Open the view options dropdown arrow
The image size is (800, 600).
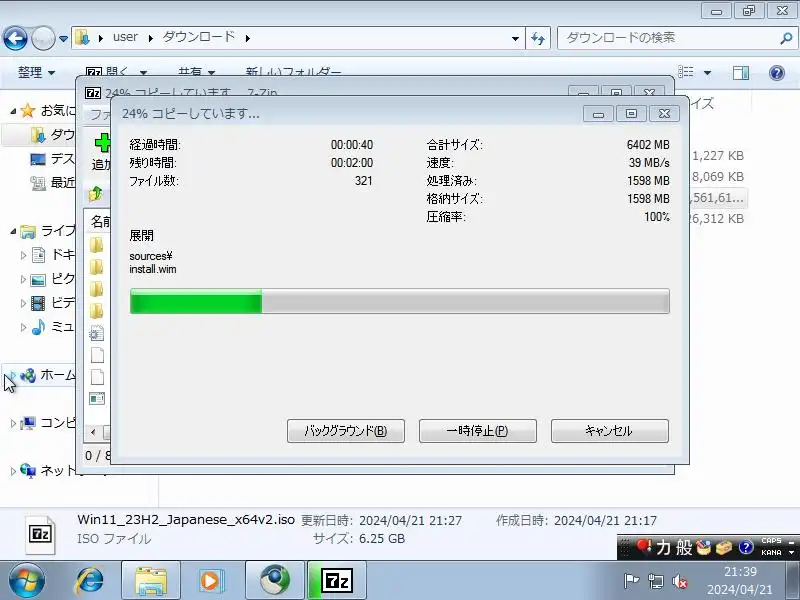coord(708,72)
